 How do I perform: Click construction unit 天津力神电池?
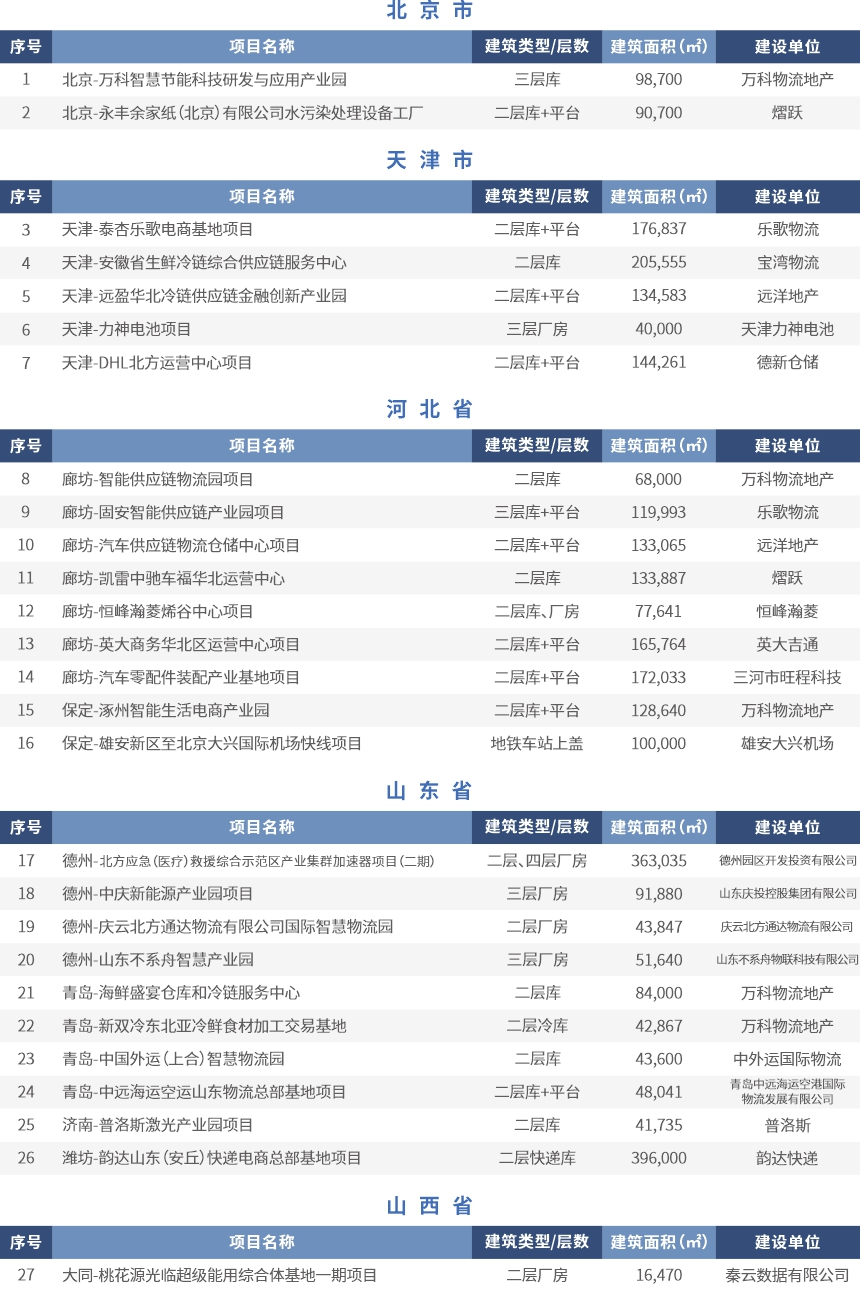(x=788, y=329)
